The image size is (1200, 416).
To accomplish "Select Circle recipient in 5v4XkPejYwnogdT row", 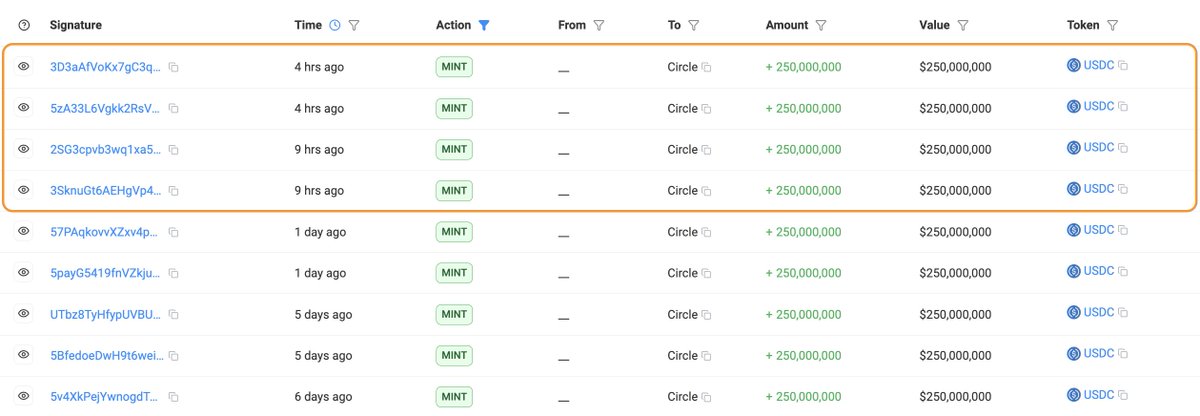I will tap(682, 396).
